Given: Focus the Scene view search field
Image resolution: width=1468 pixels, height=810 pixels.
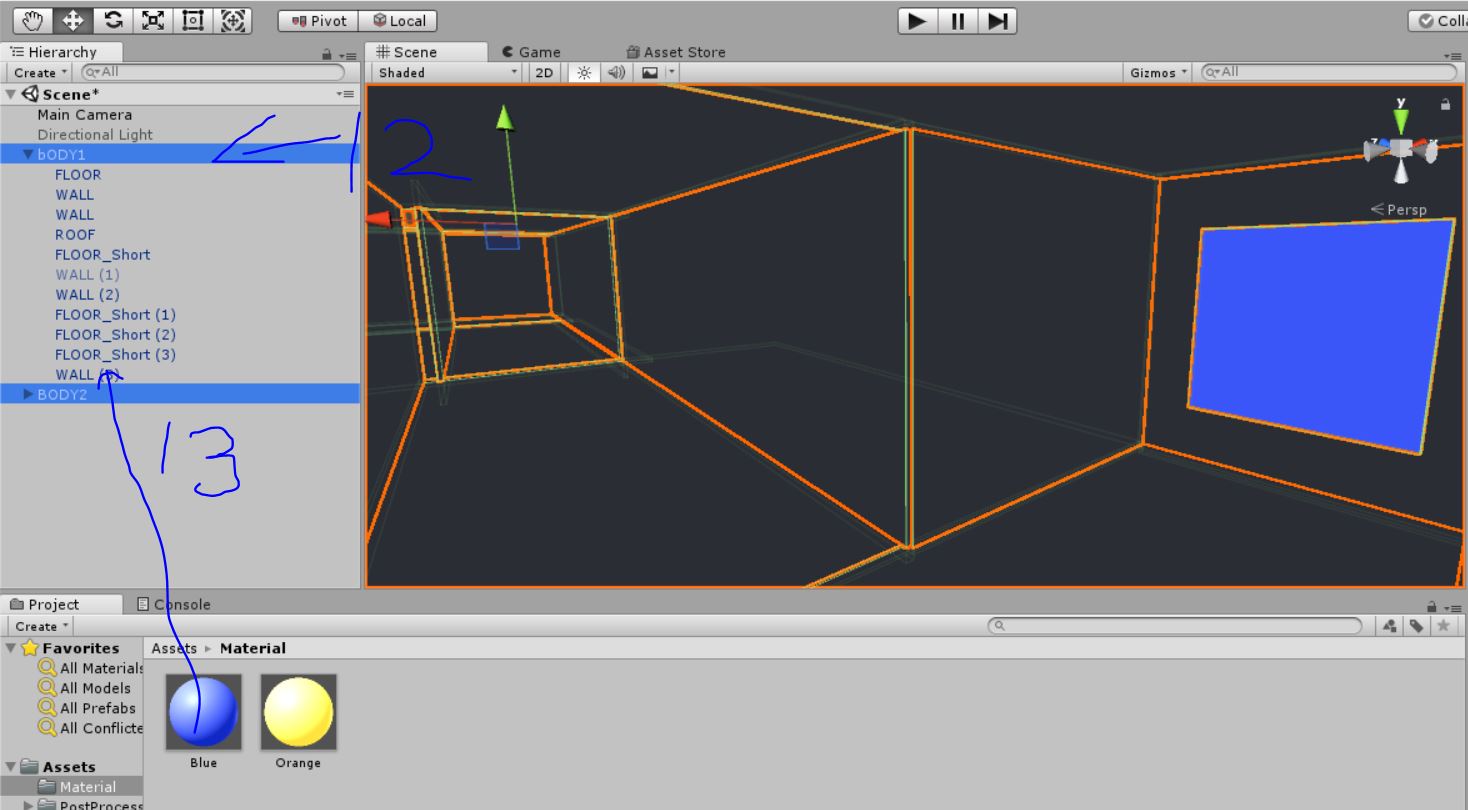Looking at the screenshot, I should [1328, 72].
